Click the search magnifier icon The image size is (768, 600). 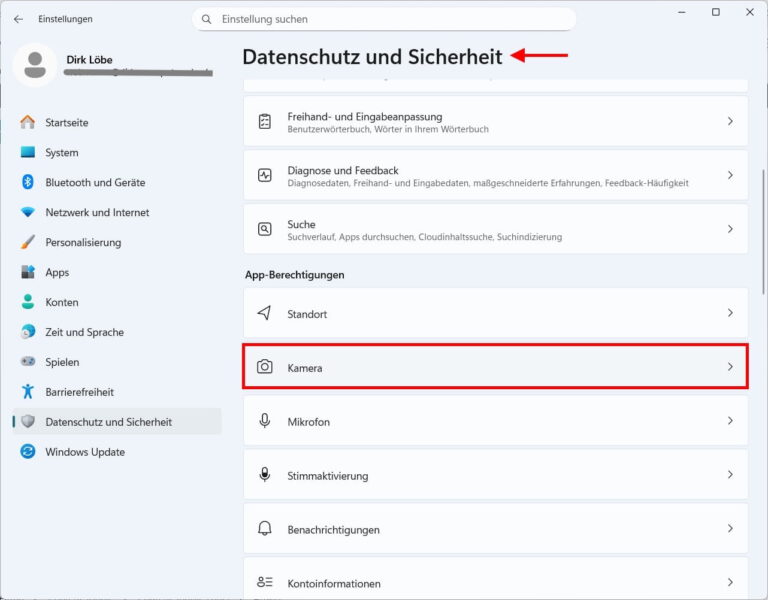[x=207, y=19]
